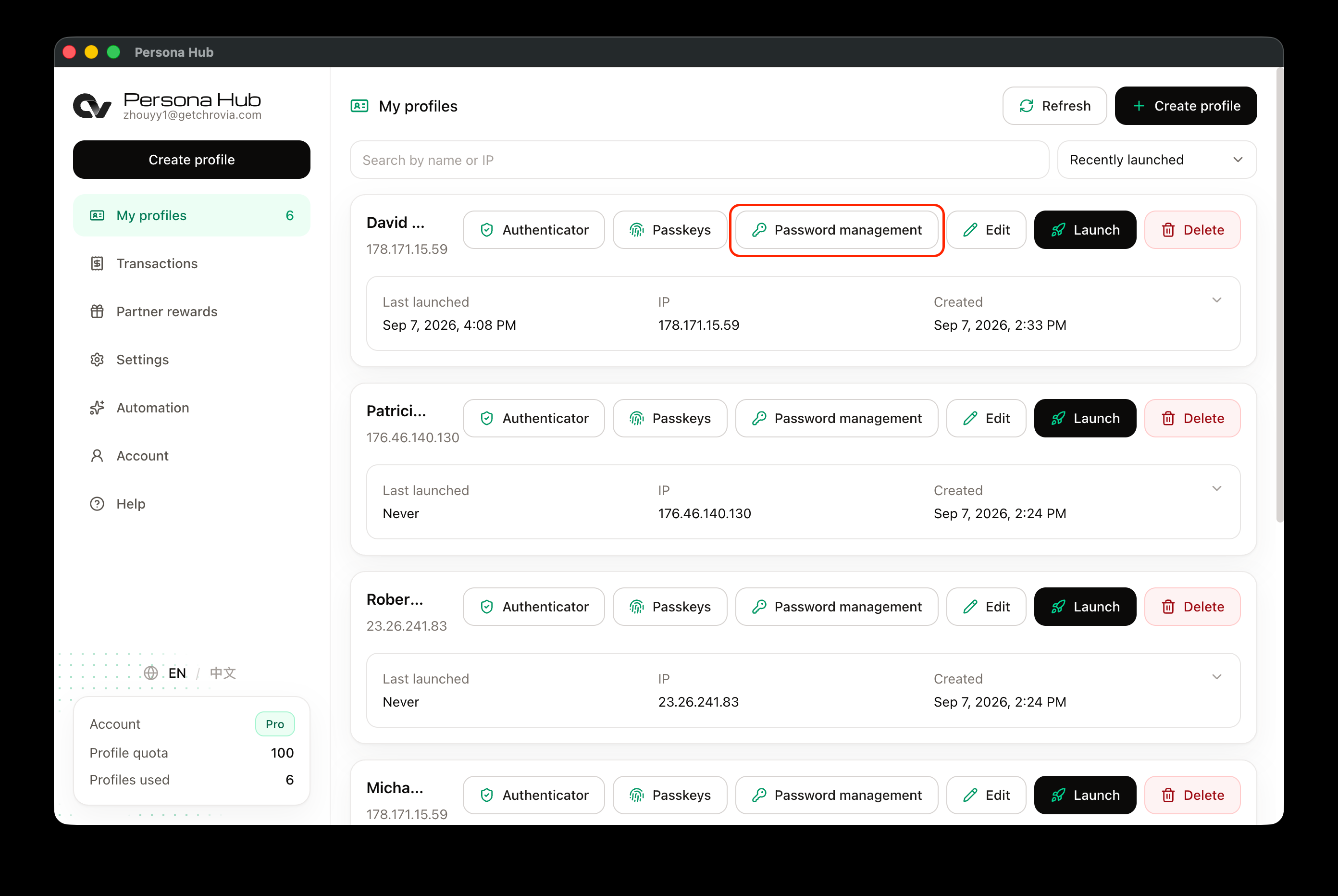Screen dimensions: 1338x896
Task: Click the plus icon in Create profile
Action: click(x=1139, y=106)
